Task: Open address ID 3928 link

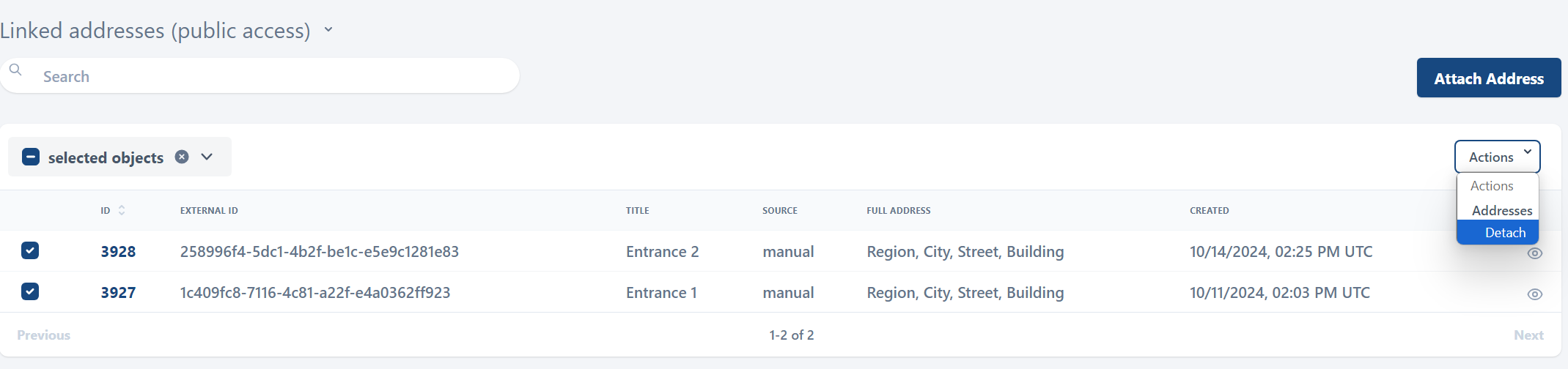Action: [x=118, y=252]
